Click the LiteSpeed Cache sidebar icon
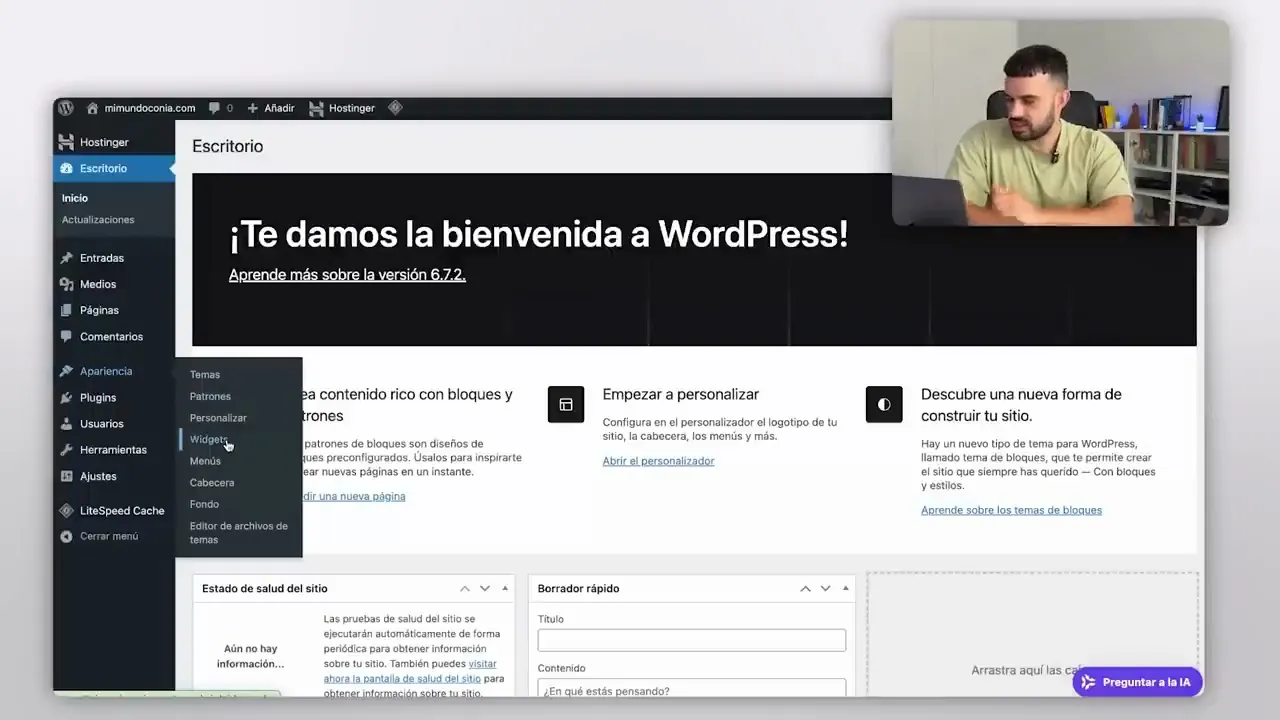The height and width of the screenshot is (720, 1280). [66, 510]
